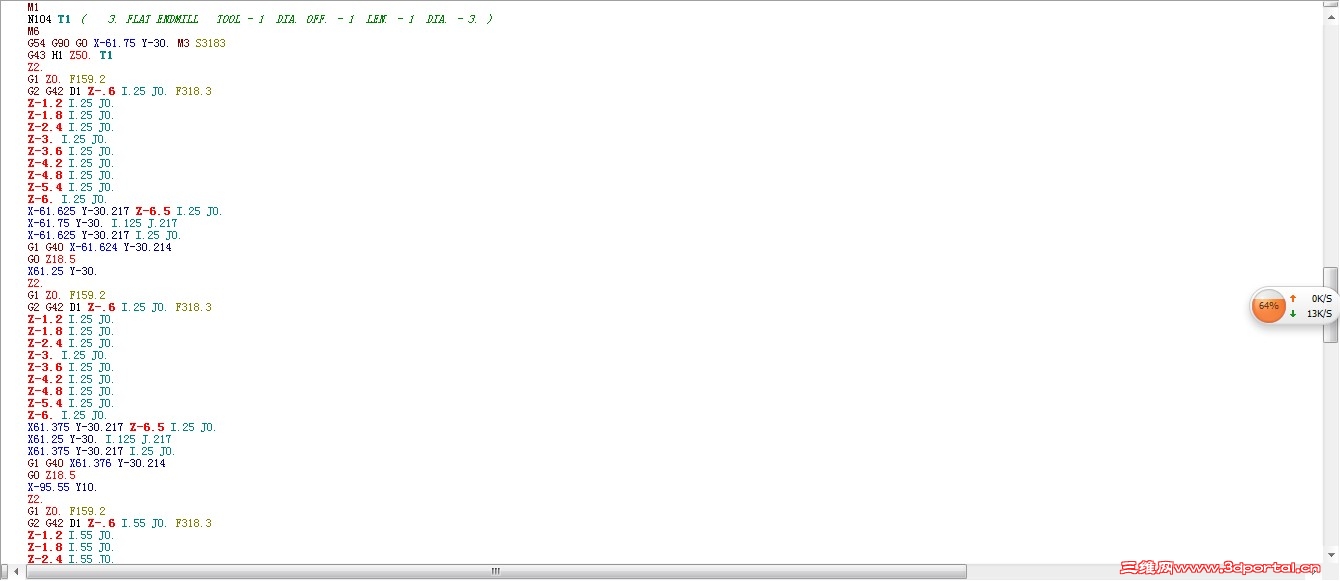Click the orange 64% memory floating ball

point(1268,305)
